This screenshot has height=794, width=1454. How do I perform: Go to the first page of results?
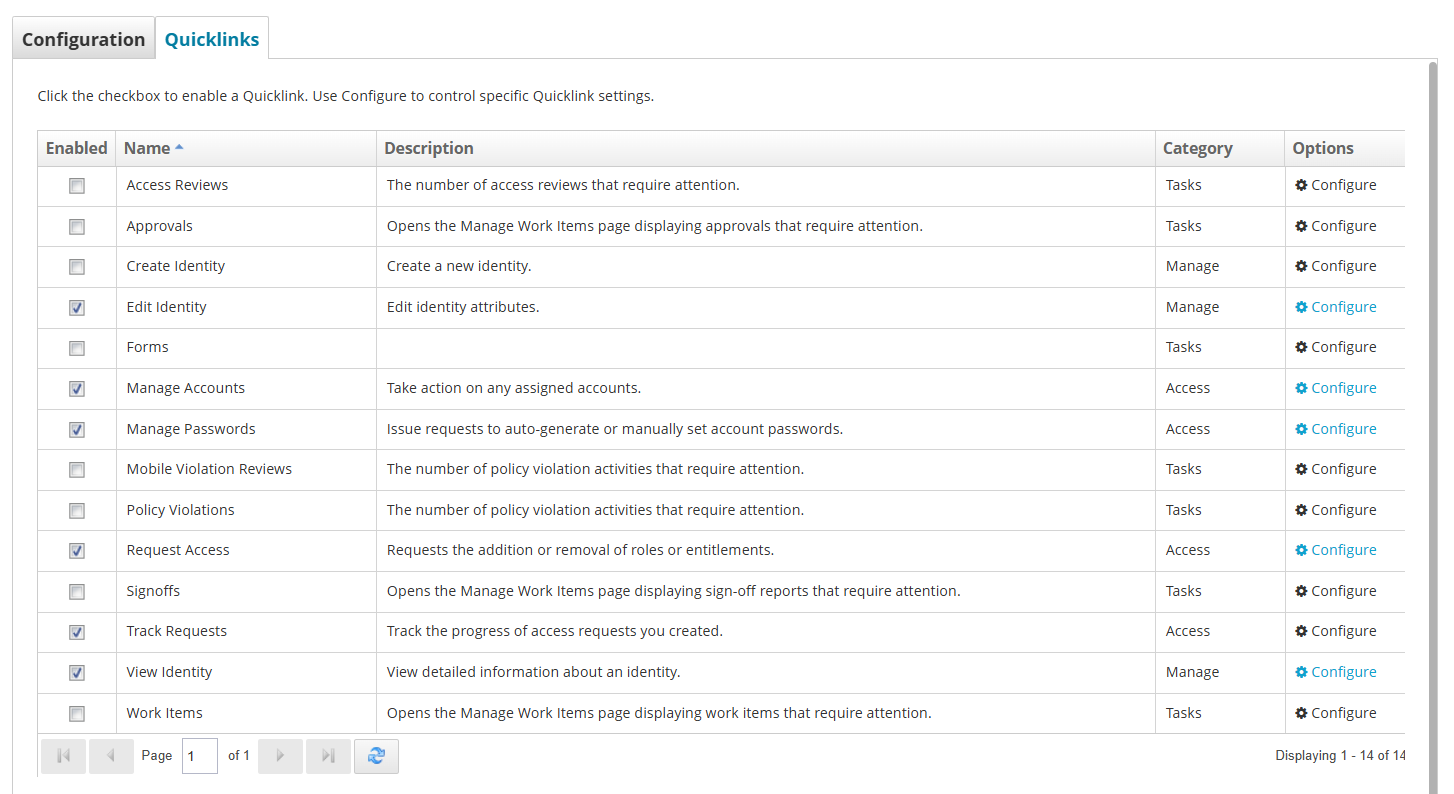pyautogui.click(x=63, y=756)
